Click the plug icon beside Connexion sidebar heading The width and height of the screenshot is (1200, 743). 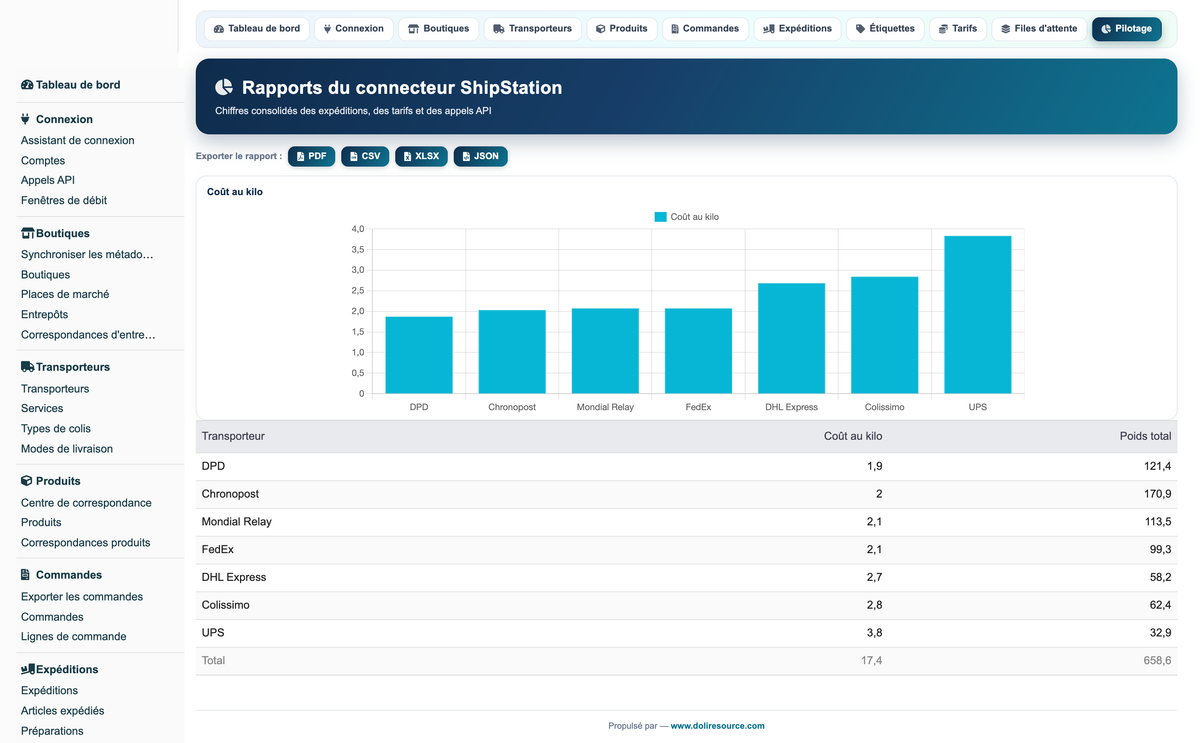pyautogui.click(x=26, y=119)
